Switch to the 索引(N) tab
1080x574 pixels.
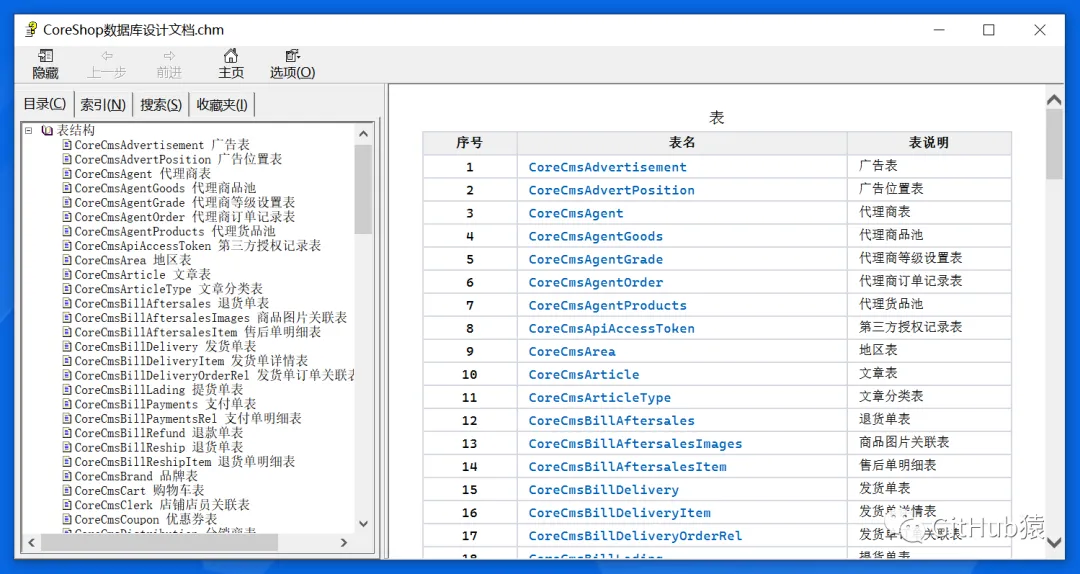[x=103, y=105]
